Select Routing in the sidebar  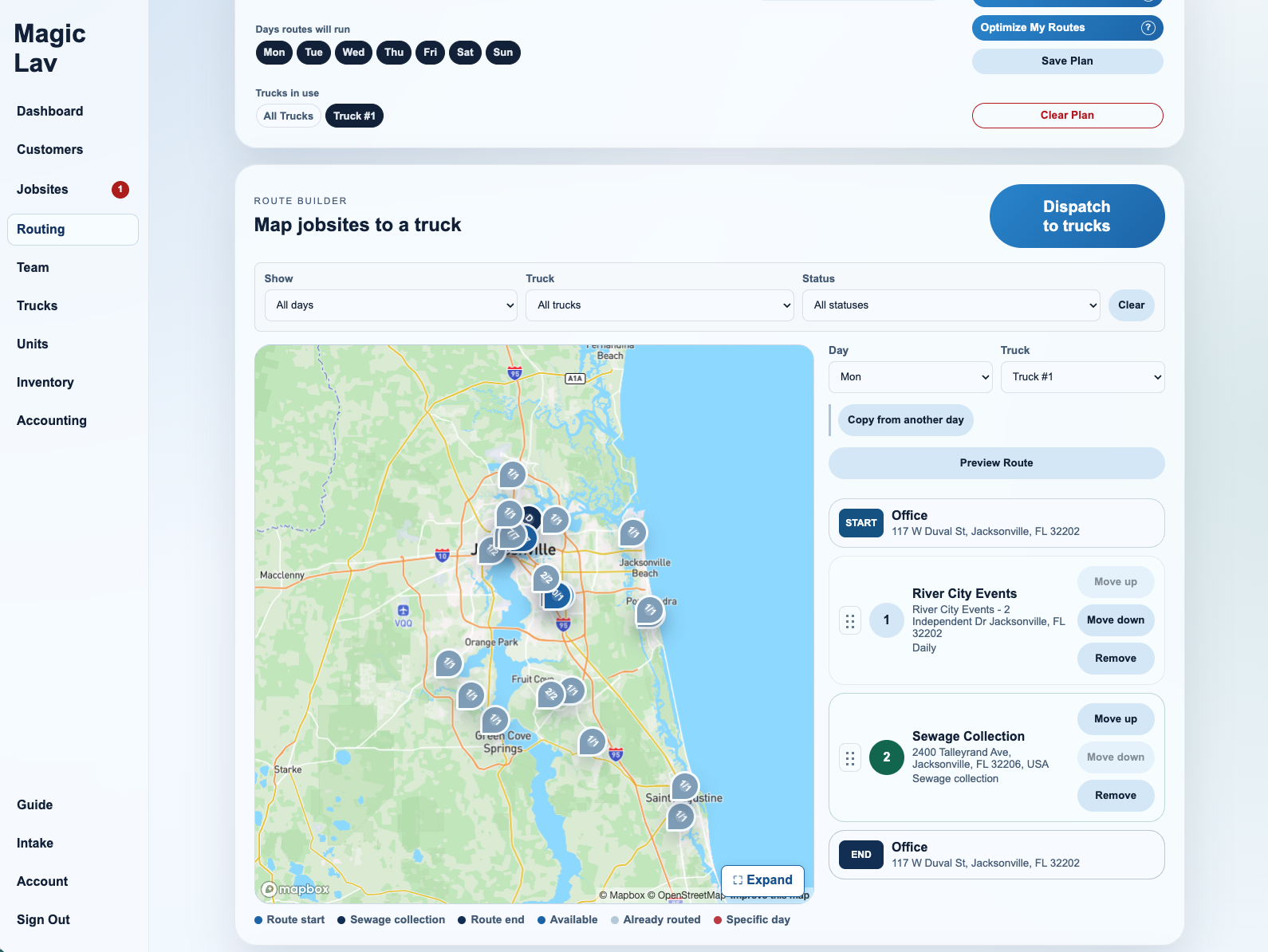73,230
